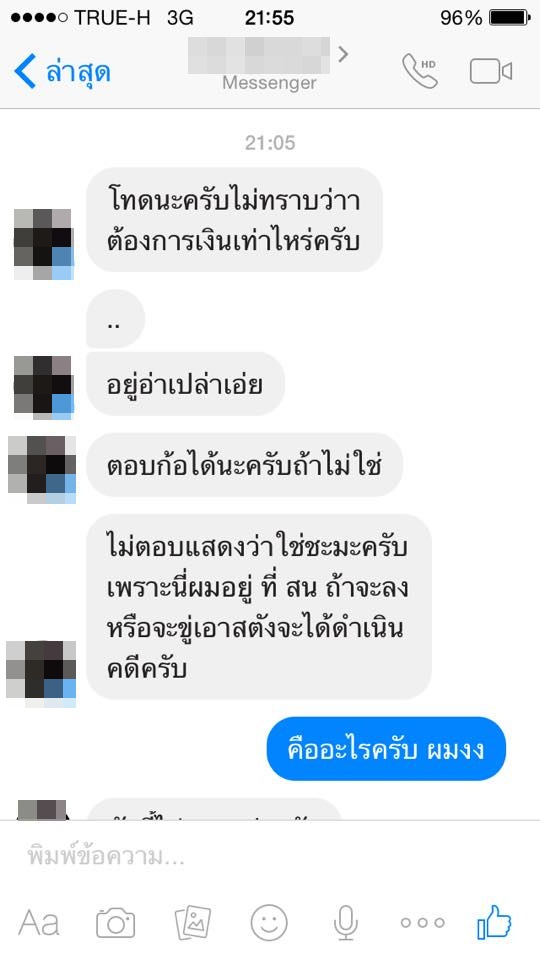Tap sender avatar next to first message
The image size is (540, 960).
pyautogui.click(x=43, y=244)
